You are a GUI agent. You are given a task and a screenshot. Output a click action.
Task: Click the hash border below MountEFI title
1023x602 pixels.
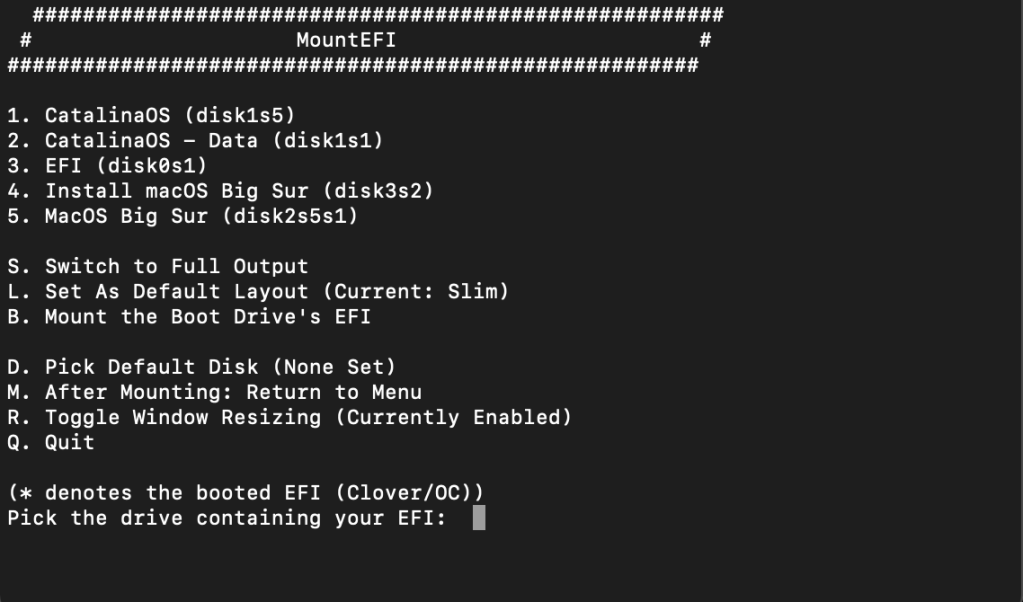coord(352,66)
